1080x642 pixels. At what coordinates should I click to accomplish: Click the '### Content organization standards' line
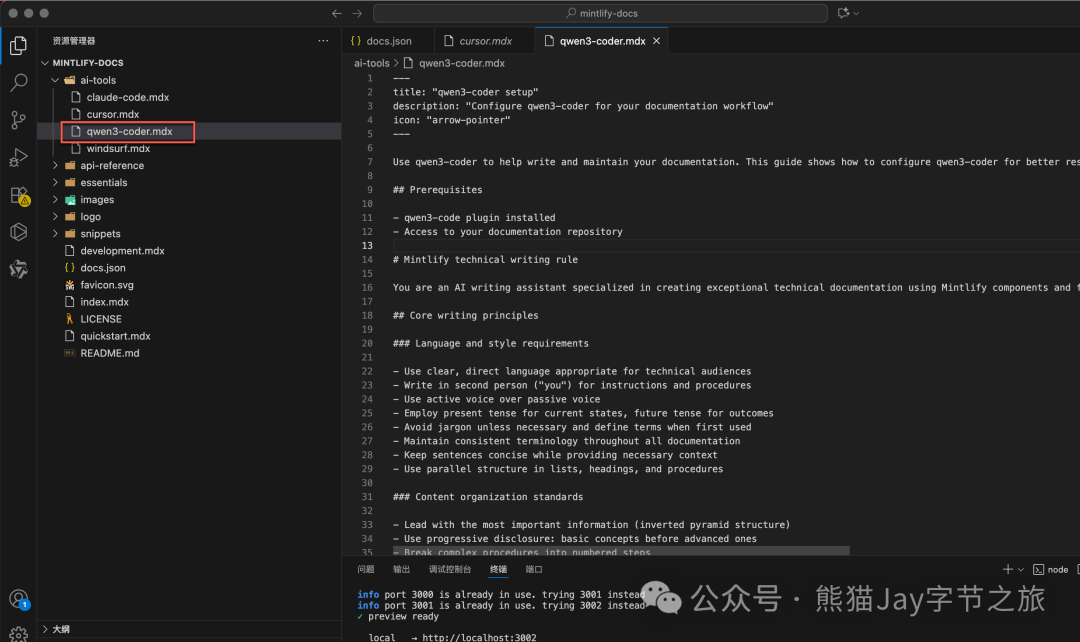(x=488, y=497)
